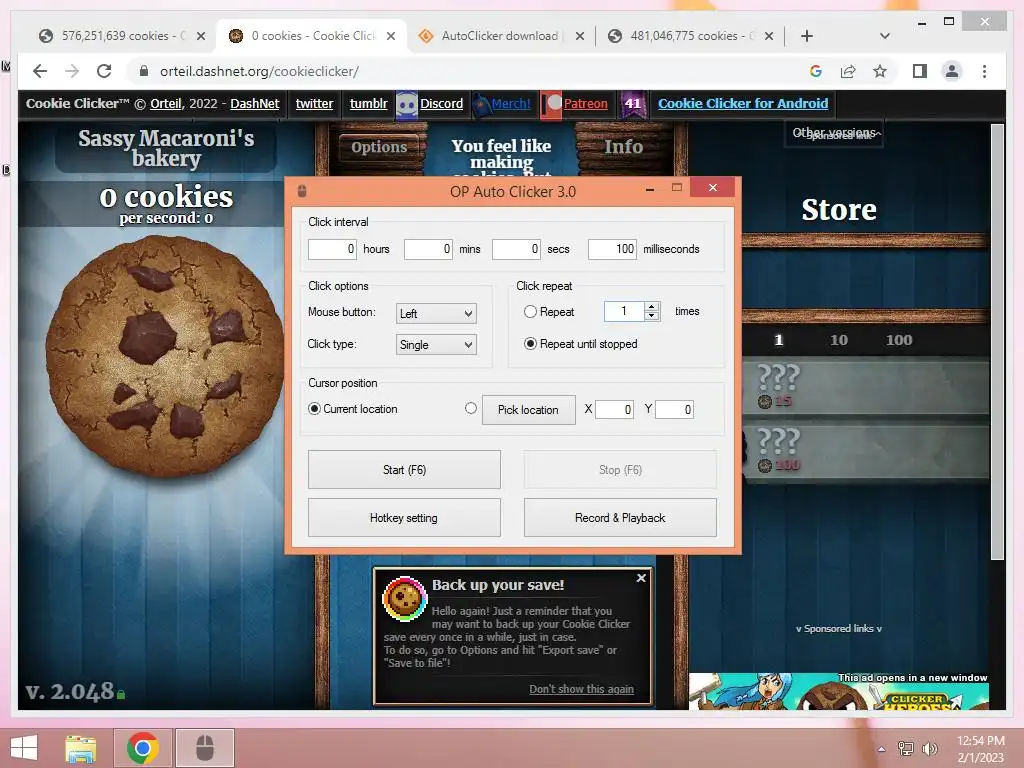The width and height of the screenshot is (1024, 768).
Task: Select buy amount 100 in Store
Action: (899, 340)
